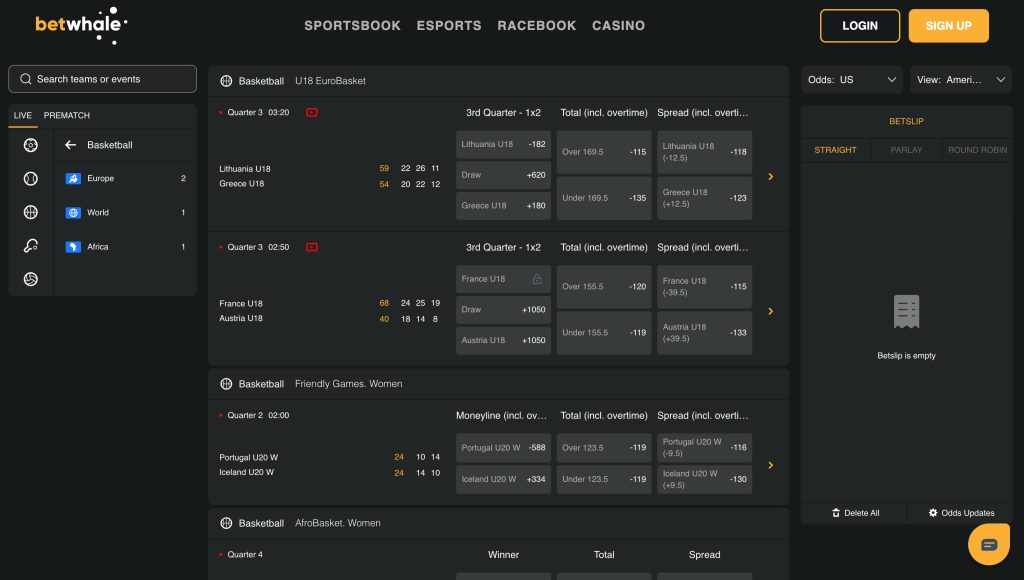Image resolution: width=1024 pixels, height=580 pixels.
Task: Click the lock icon on France U18 odds
Action: (x=537, y=279)
